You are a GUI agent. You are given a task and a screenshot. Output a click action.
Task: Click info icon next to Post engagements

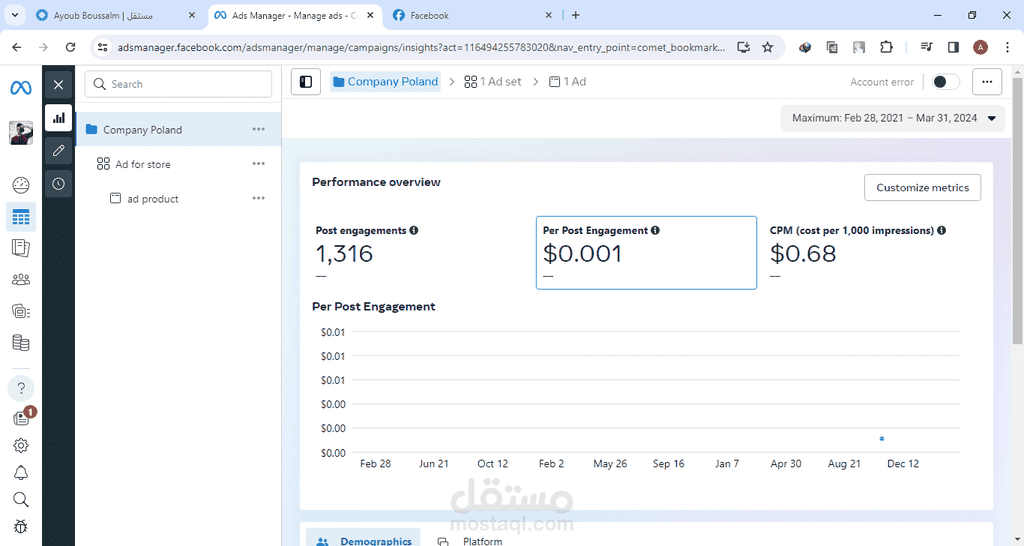pos(414,231)
